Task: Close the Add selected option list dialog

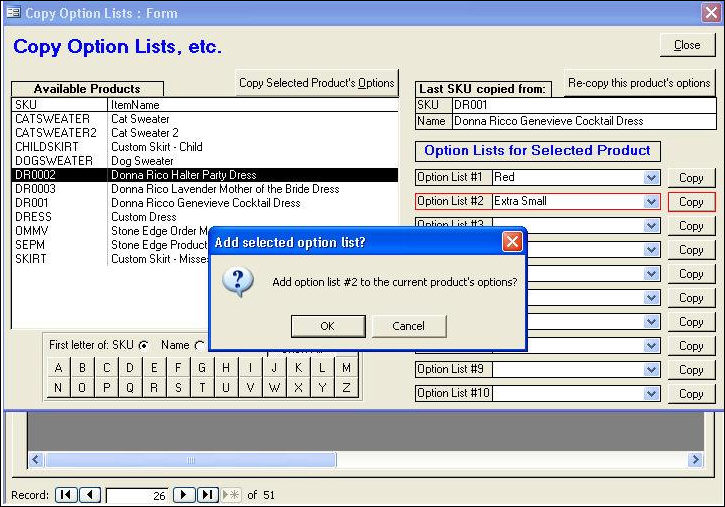Action: [512, 242]
